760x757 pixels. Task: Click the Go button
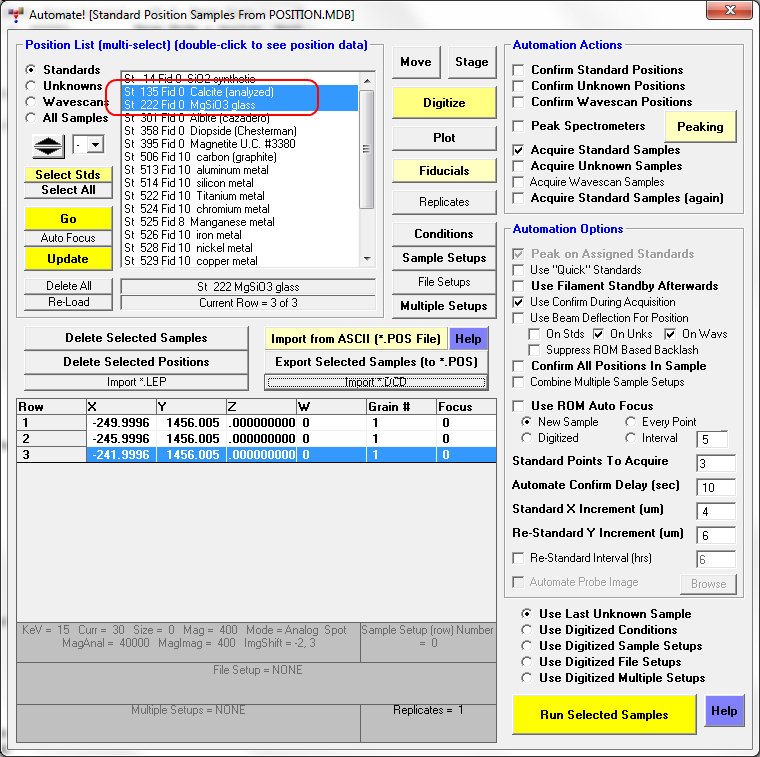coord(68,219)
